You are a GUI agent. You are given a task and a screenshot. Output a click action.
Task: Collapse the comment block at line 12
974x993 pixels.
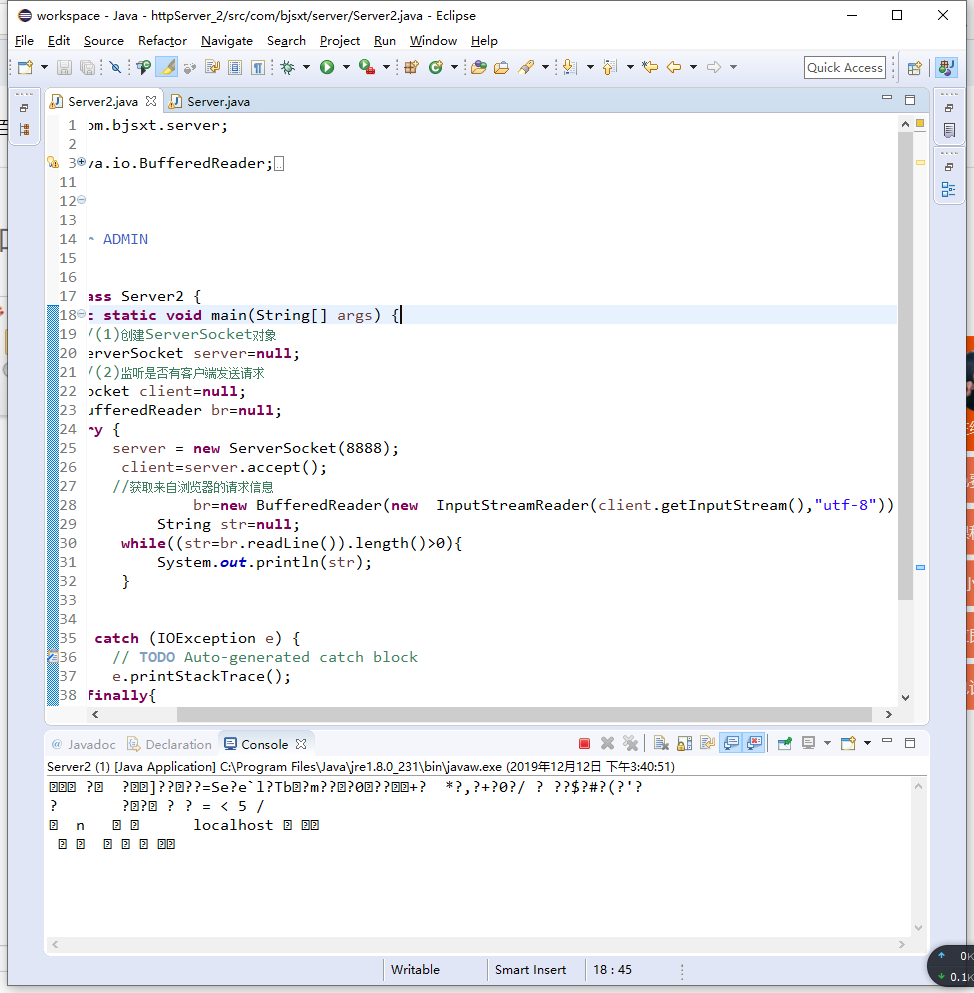pyautogui.click(x=81, y=200)
